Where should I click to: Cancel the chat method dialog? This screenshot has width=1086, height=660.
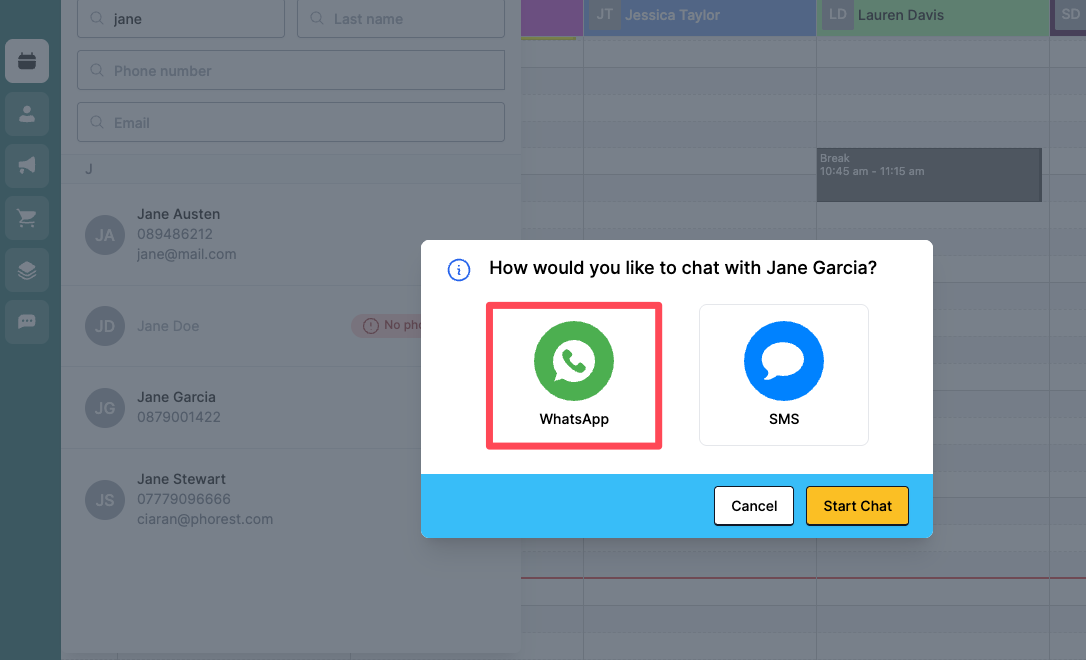pos(753,506)
